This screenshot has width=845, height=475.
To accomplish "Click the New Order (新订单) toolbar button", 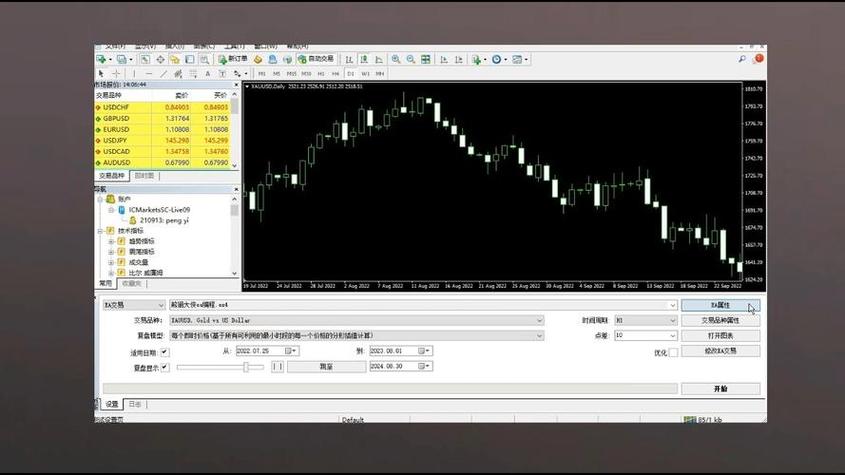I will tap(234, 60).
